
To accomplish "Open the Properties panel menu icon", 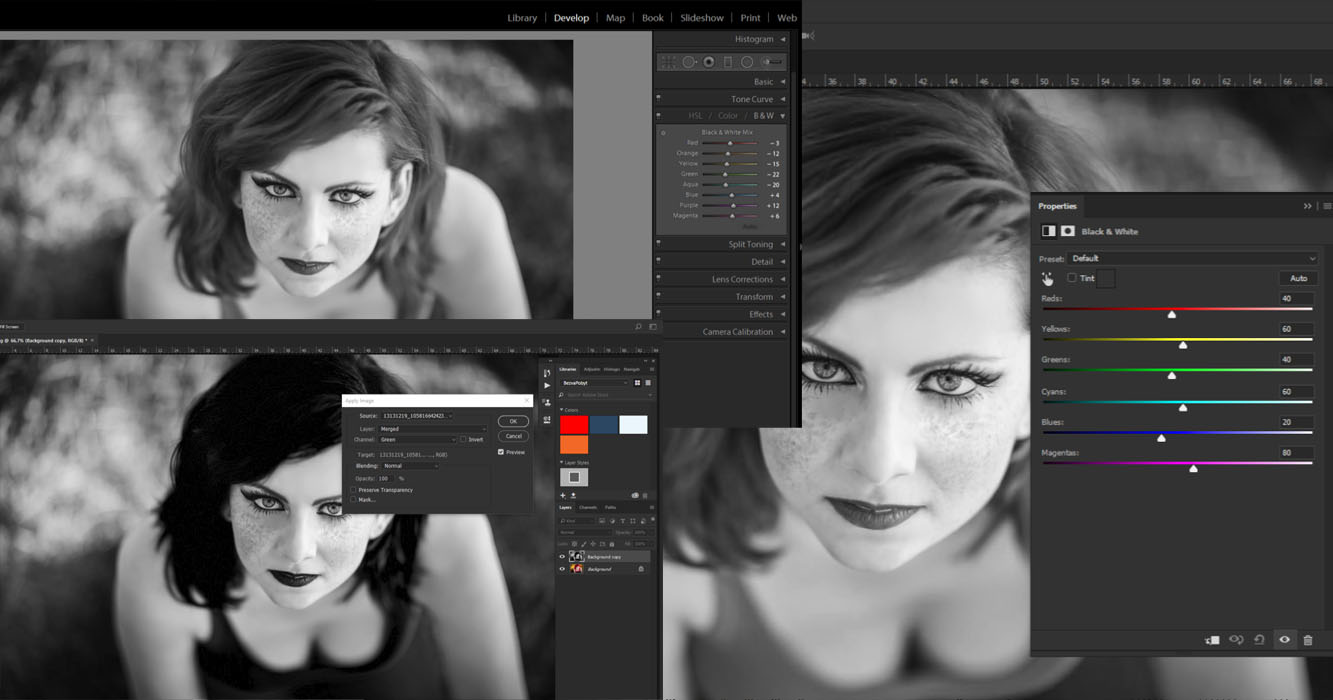I will [1326, 206].
